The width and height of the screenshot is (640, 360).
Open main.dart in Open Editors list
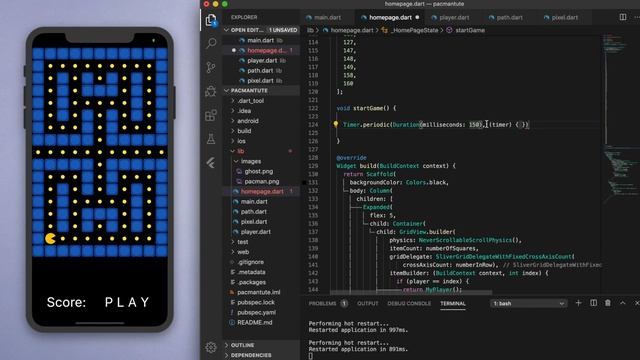261,40
